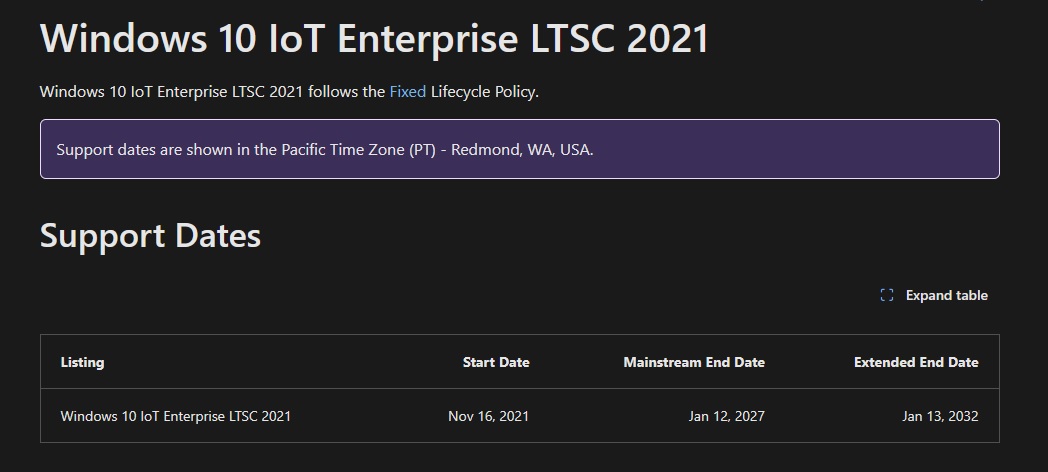
Task: Click the Jan 12, 2027 mainstream end cell
Action: [x=727, y=416]
